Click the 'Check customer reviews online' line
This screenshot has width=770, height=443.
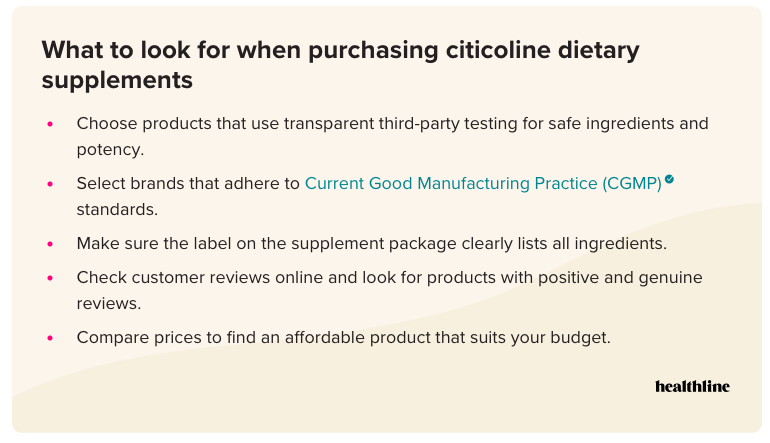point(389,277)
